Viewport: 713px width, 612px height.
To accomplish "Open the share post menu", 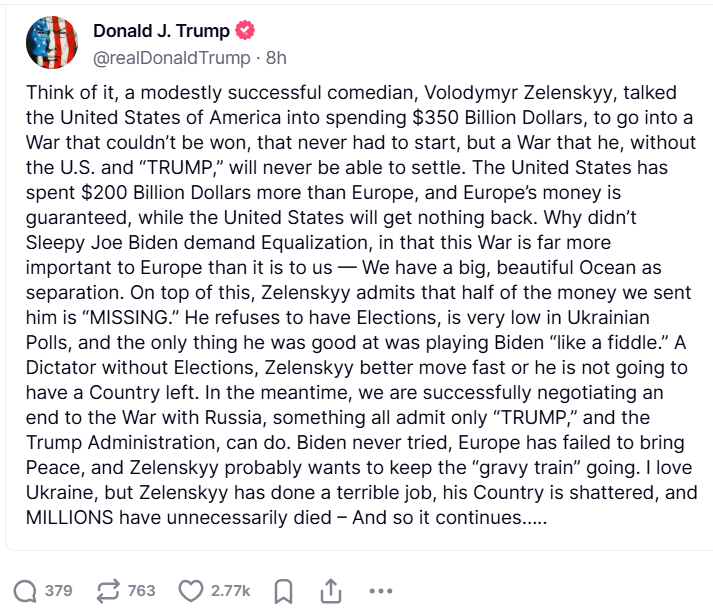I will (x=329, y=591).
